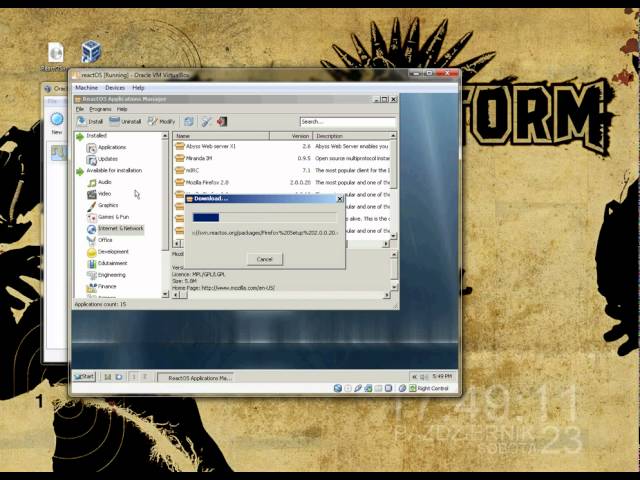Click the category tree scroll down arrow
The width and height of the screenshot is (640, 480).
tap(165, 294)
